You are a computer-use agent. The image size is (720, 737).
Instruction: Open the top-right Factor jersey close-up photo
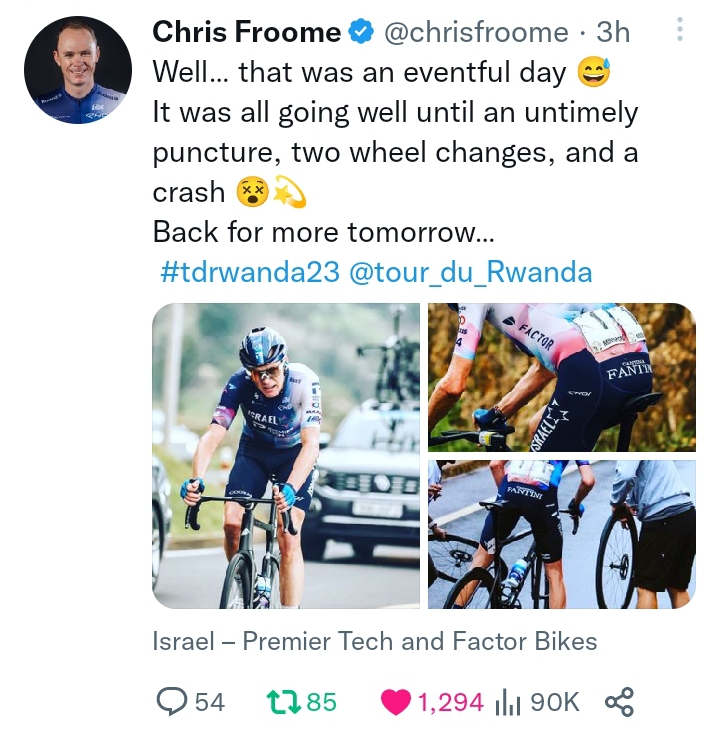(x=561, y=378)
